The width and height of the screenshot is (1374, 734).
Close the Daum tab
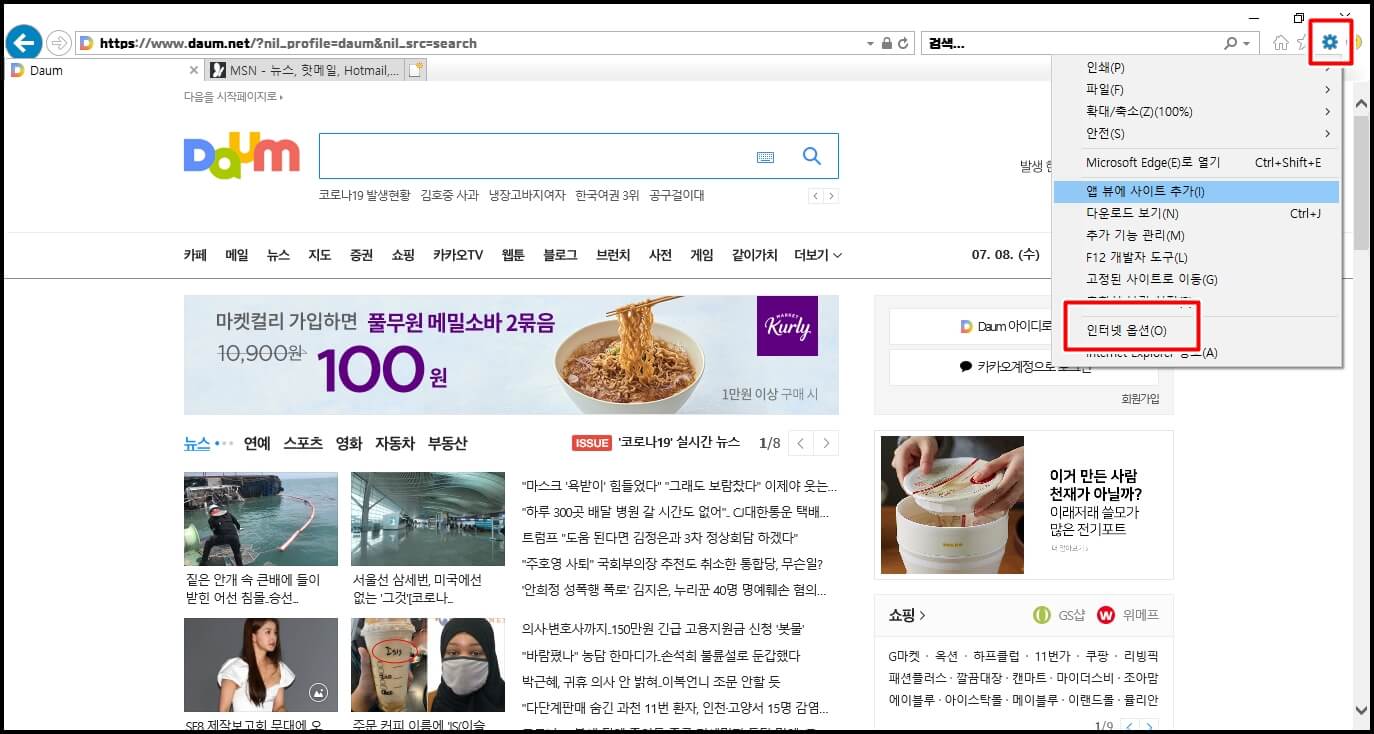[194, 70]
